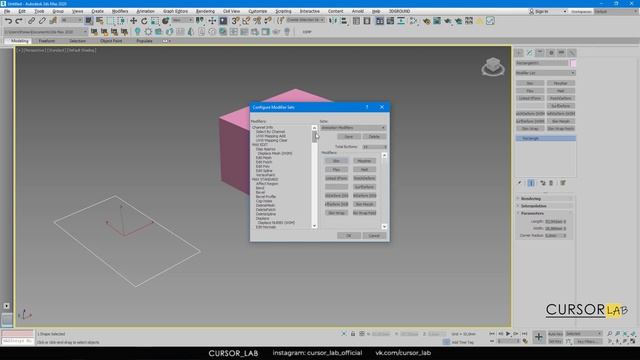Click the ViewCube in the viewport
This screenshot has width=640, height=360.
(x=493, y=67)
